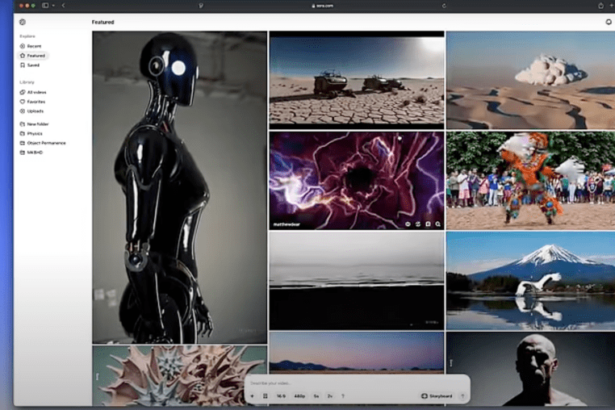
Task: Click the profile icon at top right
Action: pyautogui.click(x=609, y=22)
